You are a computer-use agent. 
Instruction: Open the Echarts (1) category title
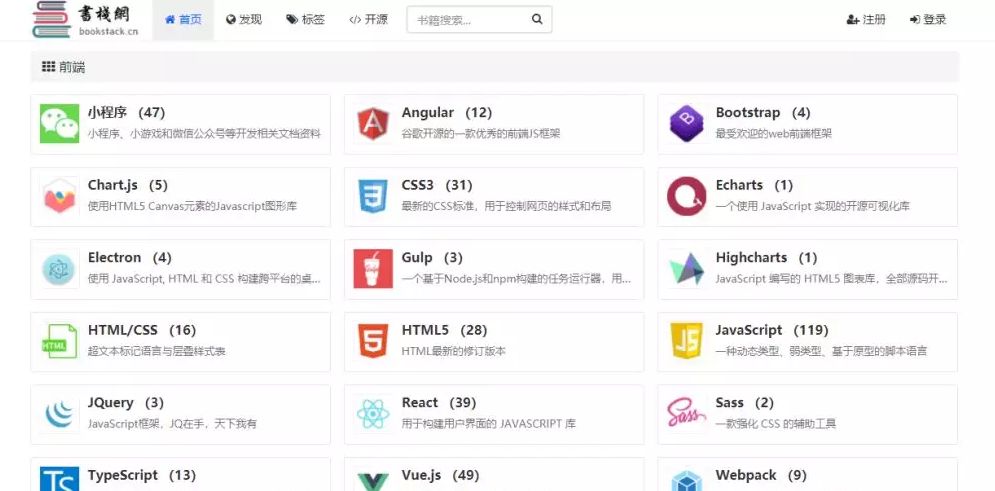point(754,185)
